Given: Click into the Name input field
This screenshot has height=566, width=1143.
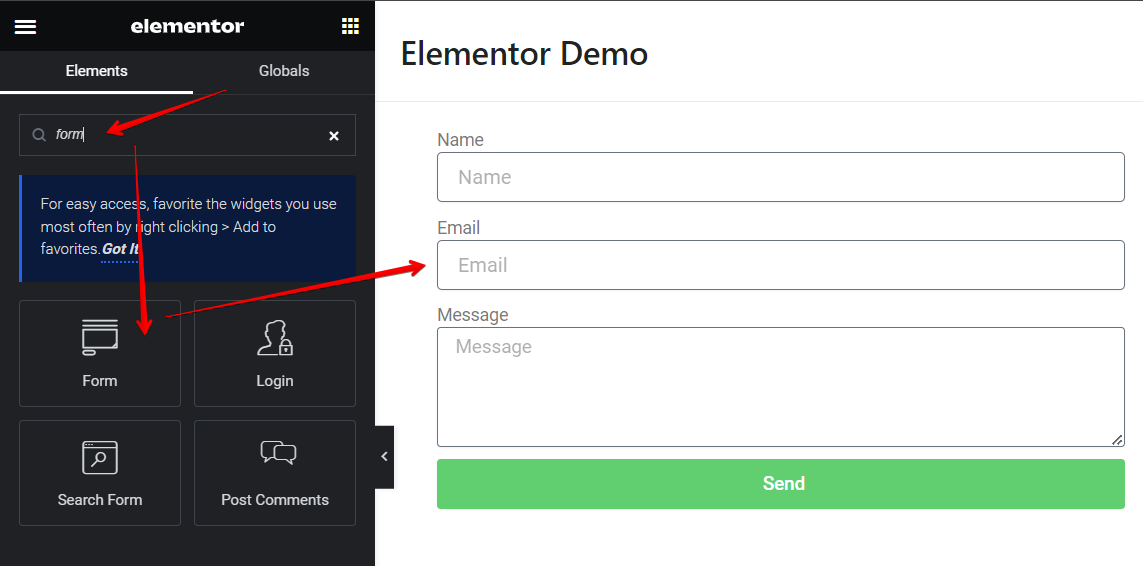Looking at the screenshot, I should (780, 177).
